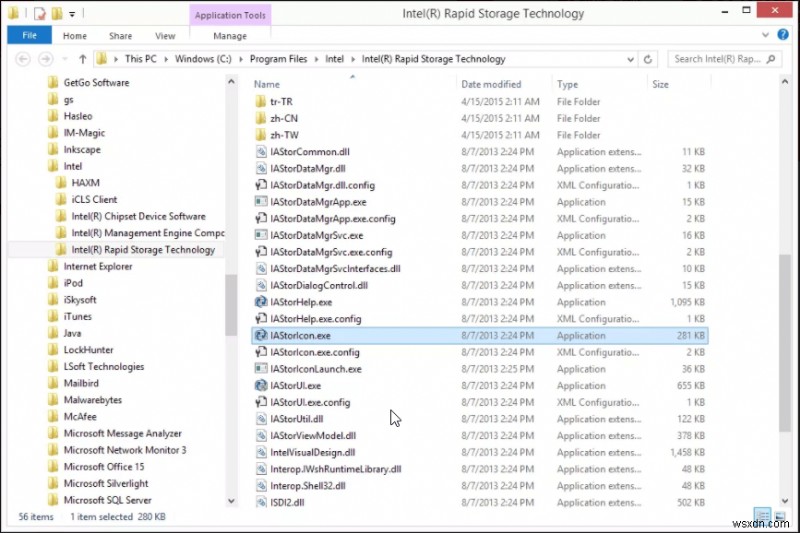Switch to Details view icon in status bar
800x533 pixels.
pos(762,515)
